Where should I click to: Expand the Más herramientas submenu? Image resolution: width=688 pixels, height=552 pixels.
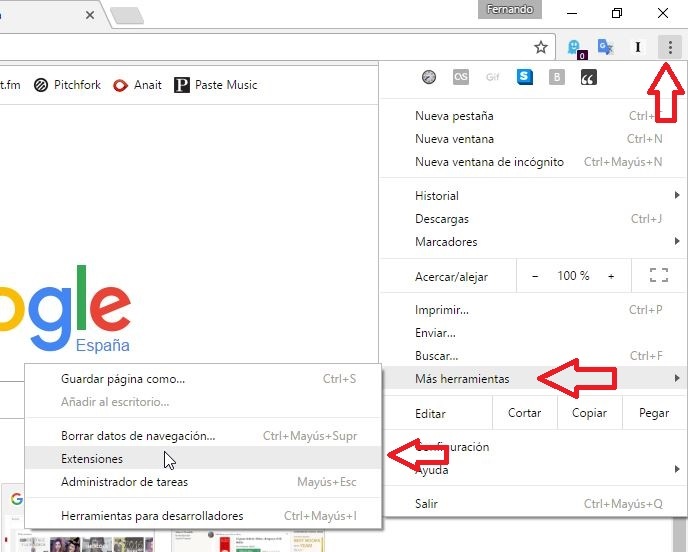point(462,379)
